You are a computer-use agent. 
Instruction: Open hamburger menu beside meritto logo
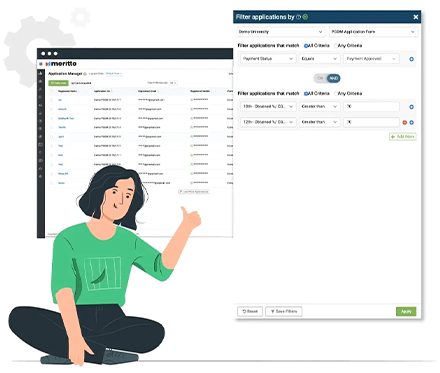[41, 64]
